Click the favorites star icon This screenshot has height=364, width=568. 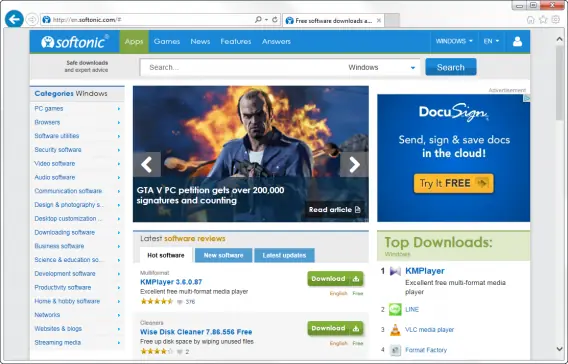pos(543,20)
